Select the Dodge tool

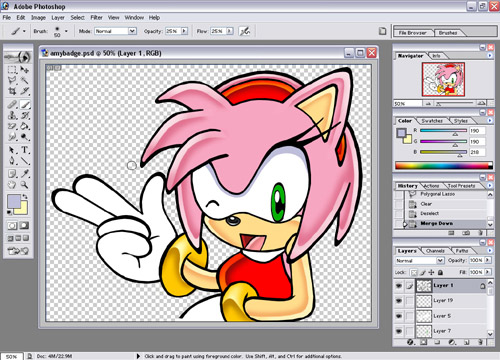point(24,137)
